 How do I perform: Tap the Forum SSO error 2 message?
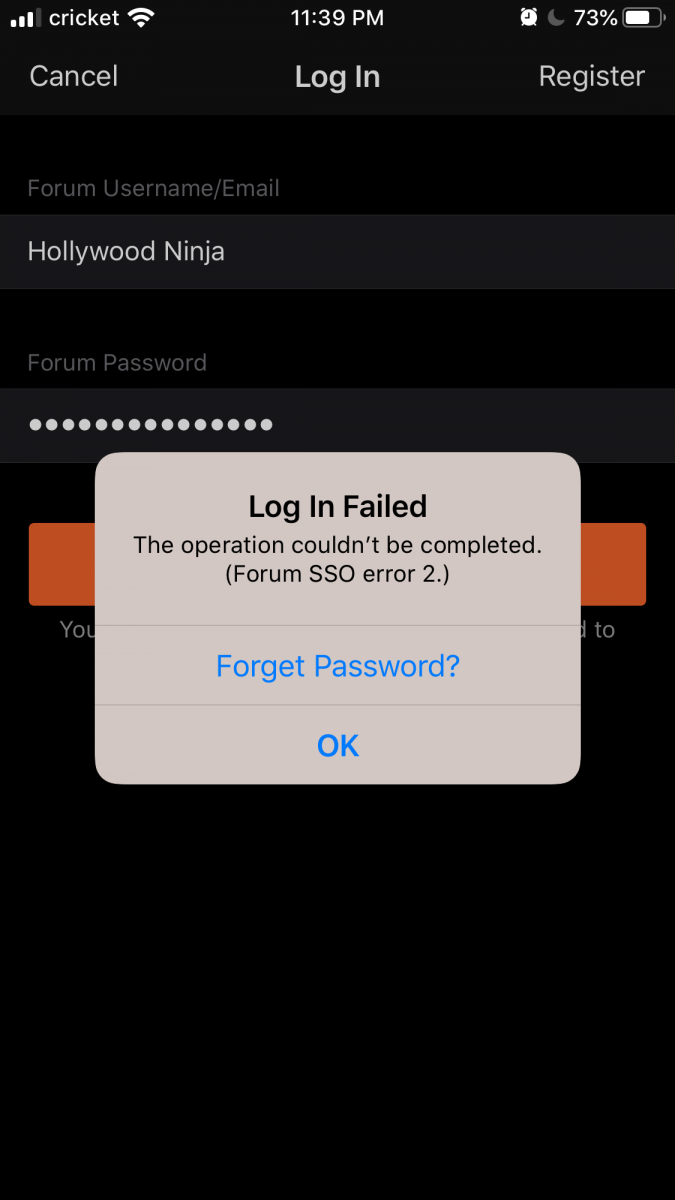point(337,575)
